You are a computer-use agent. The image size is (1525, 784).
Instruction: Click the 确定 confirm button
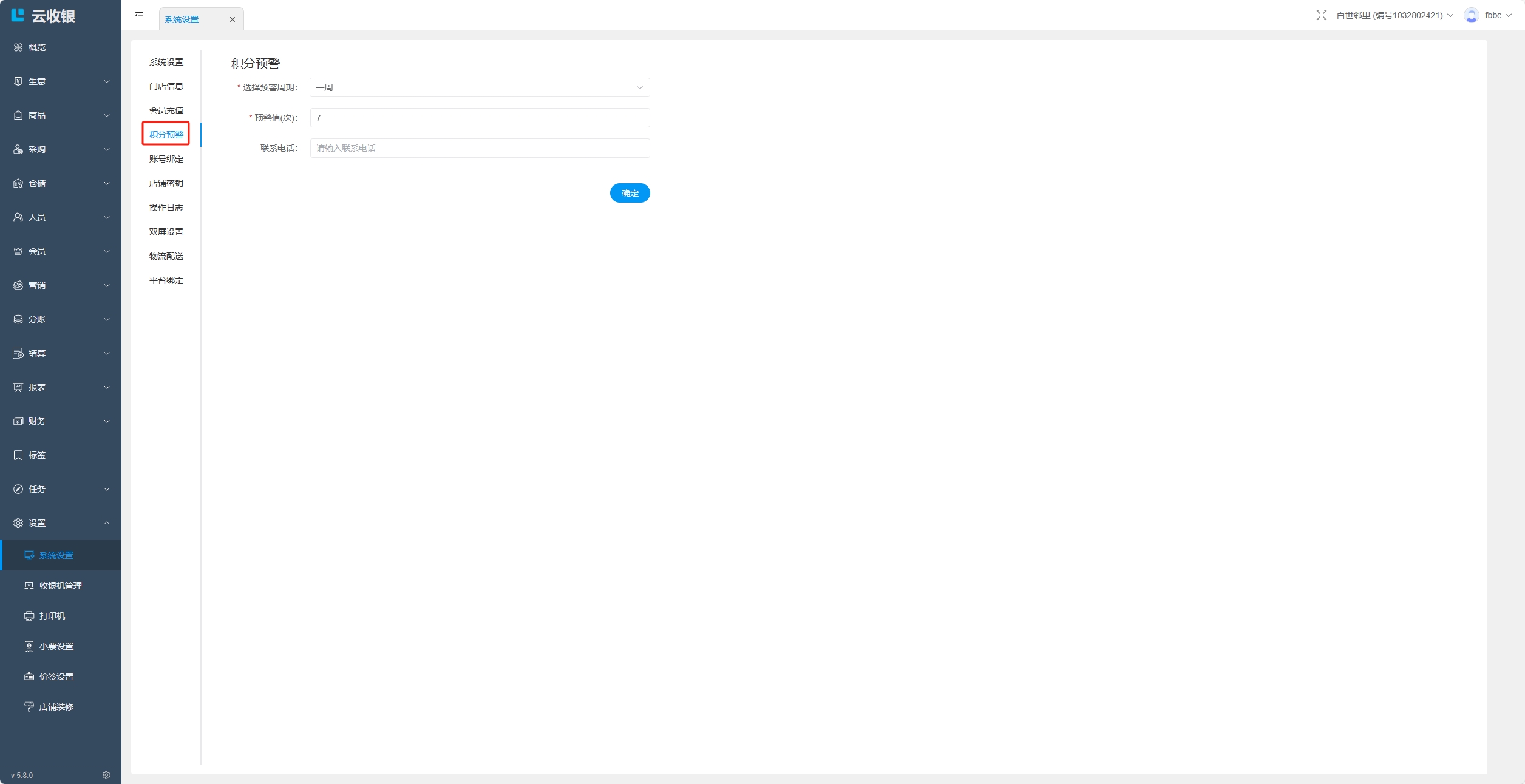(630, 193)
